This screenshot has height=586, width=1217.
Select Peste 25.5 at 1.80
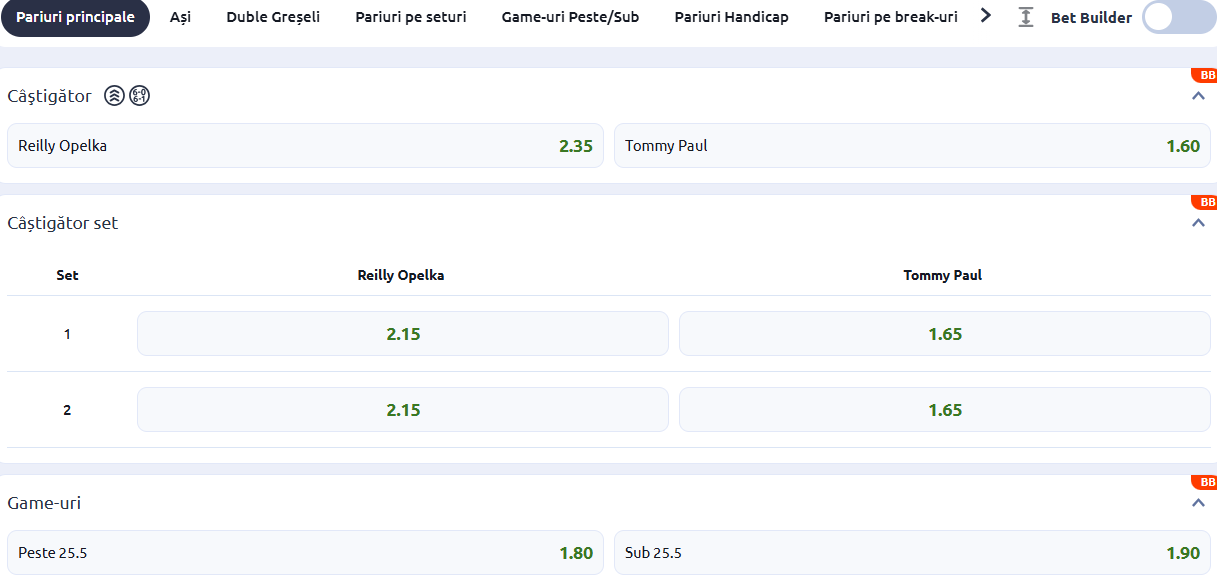[x=305, y=552]
